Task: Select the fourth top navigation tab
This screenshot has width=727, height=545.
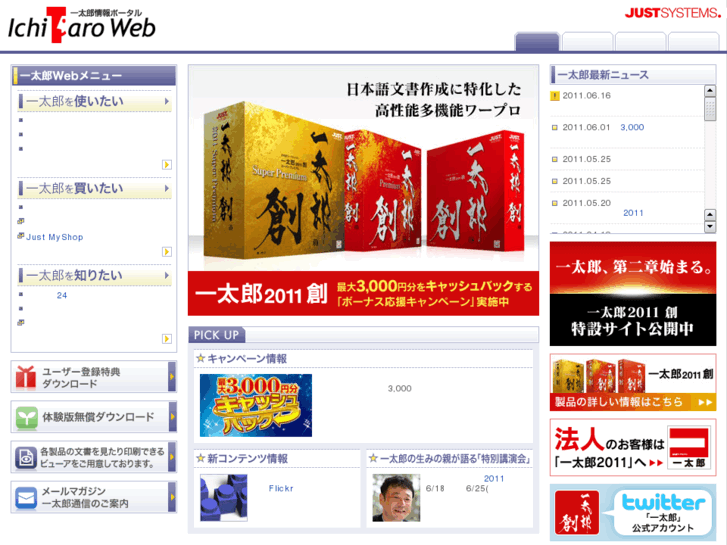Action: (694, 42)
